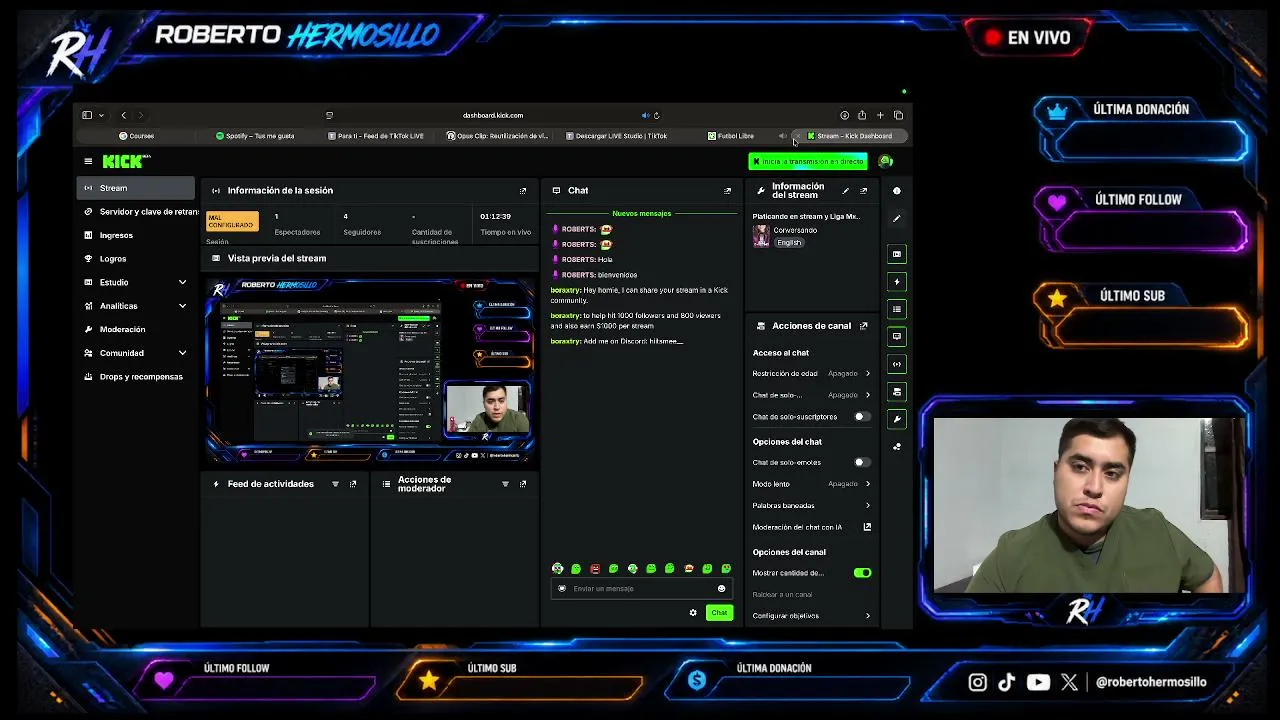
Task: Open Logros in the sidebar
Action: coord(136,259)
